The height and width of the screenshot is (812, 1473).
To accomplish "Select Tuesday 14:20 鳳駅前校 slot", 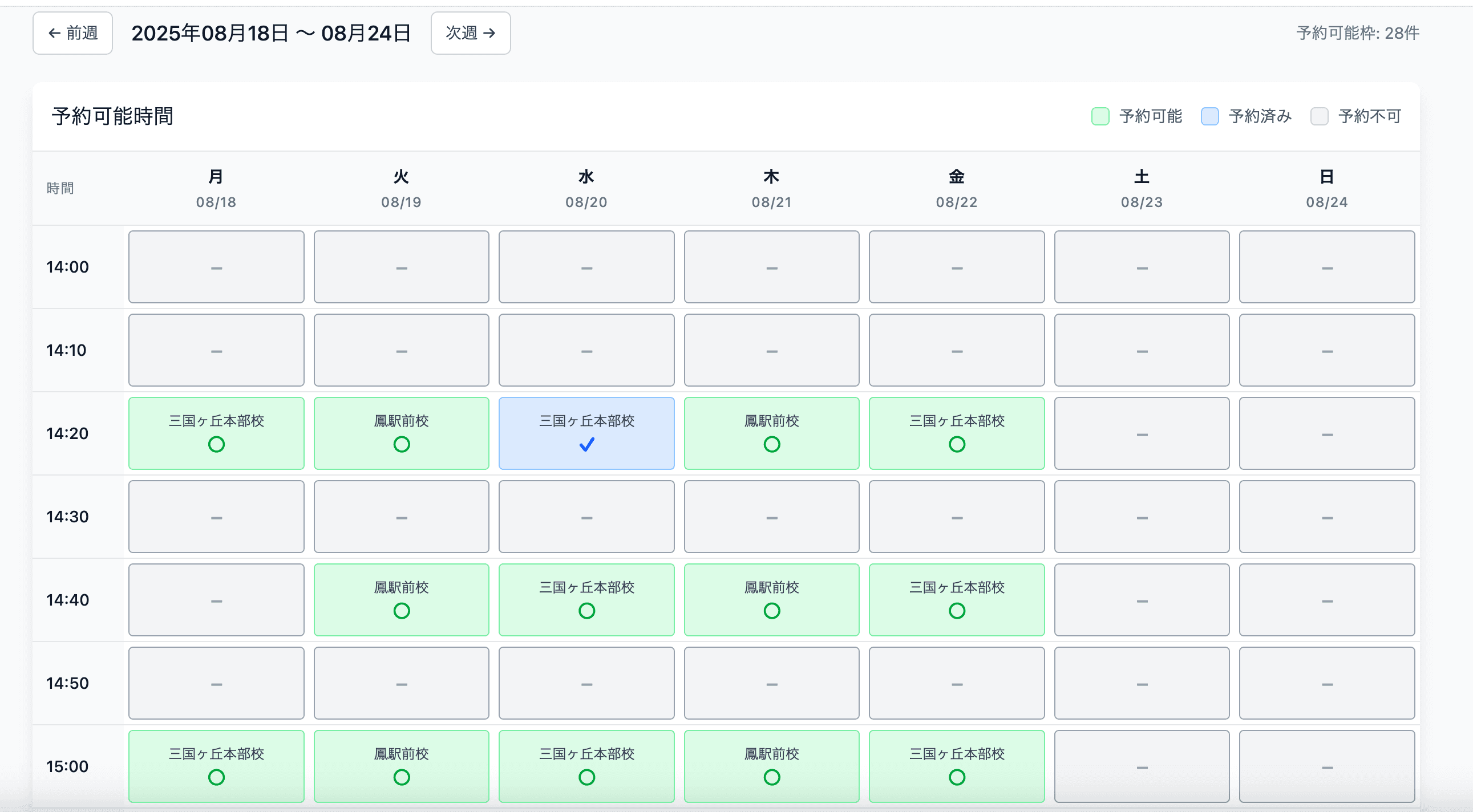I will click(x=402, y=433).
